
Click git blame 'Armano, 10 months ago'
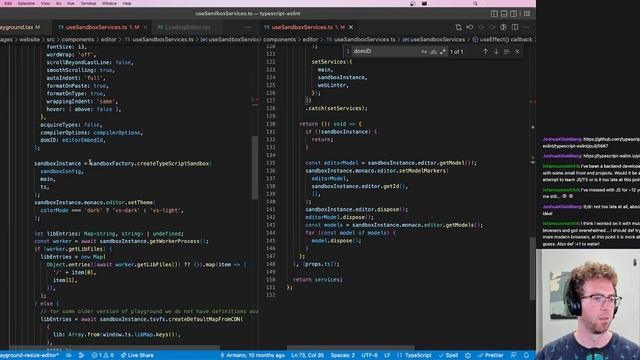252,355
